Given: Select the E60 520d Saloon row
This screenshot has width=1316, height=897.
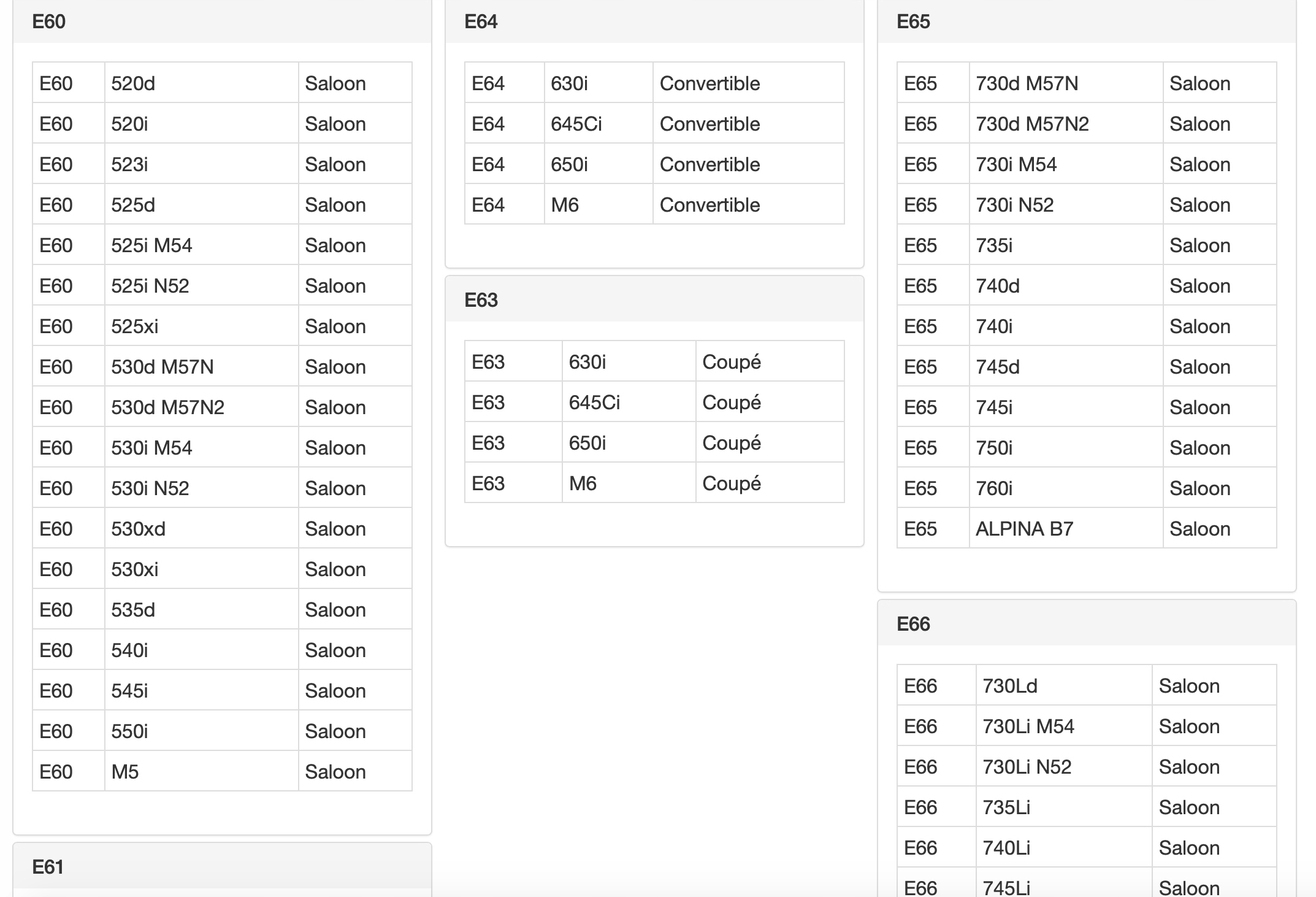Looking at the screenshot, I should (x=222, y=83).
